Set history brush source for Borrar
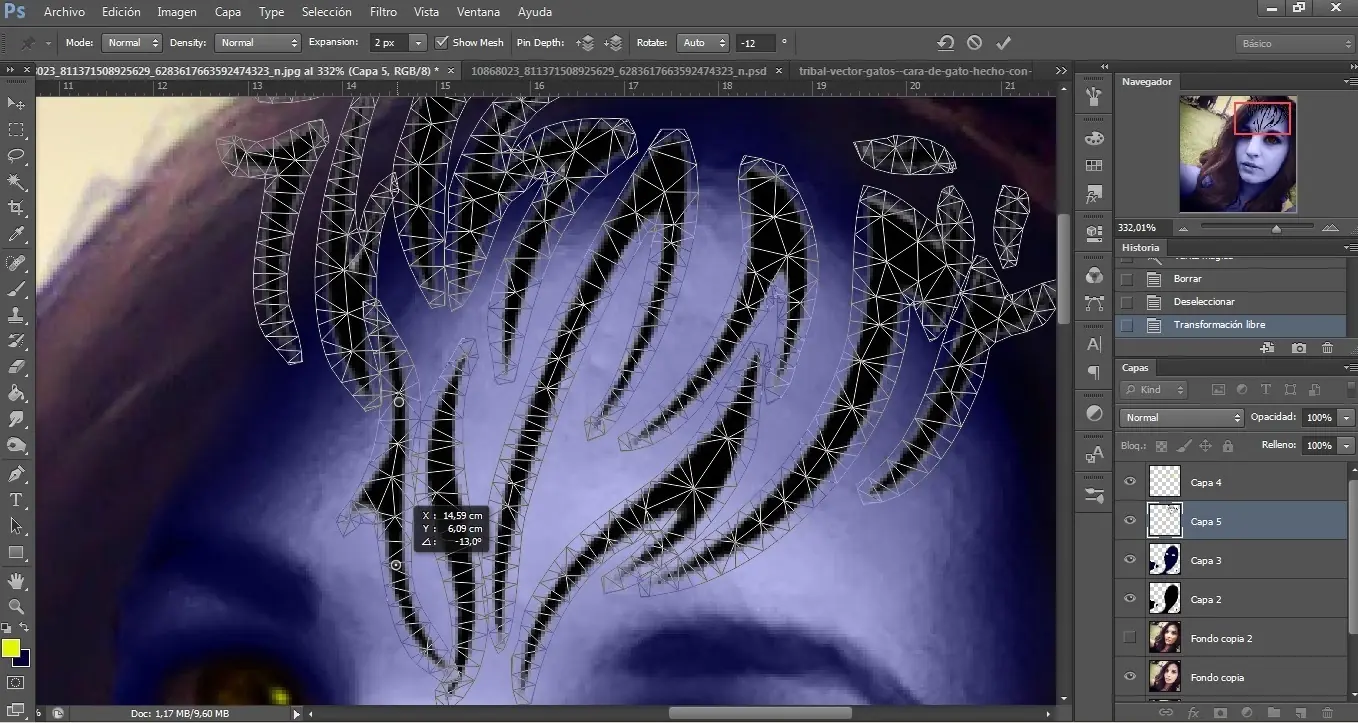This screenshot has height=723, width=1358. [1127, 279]
